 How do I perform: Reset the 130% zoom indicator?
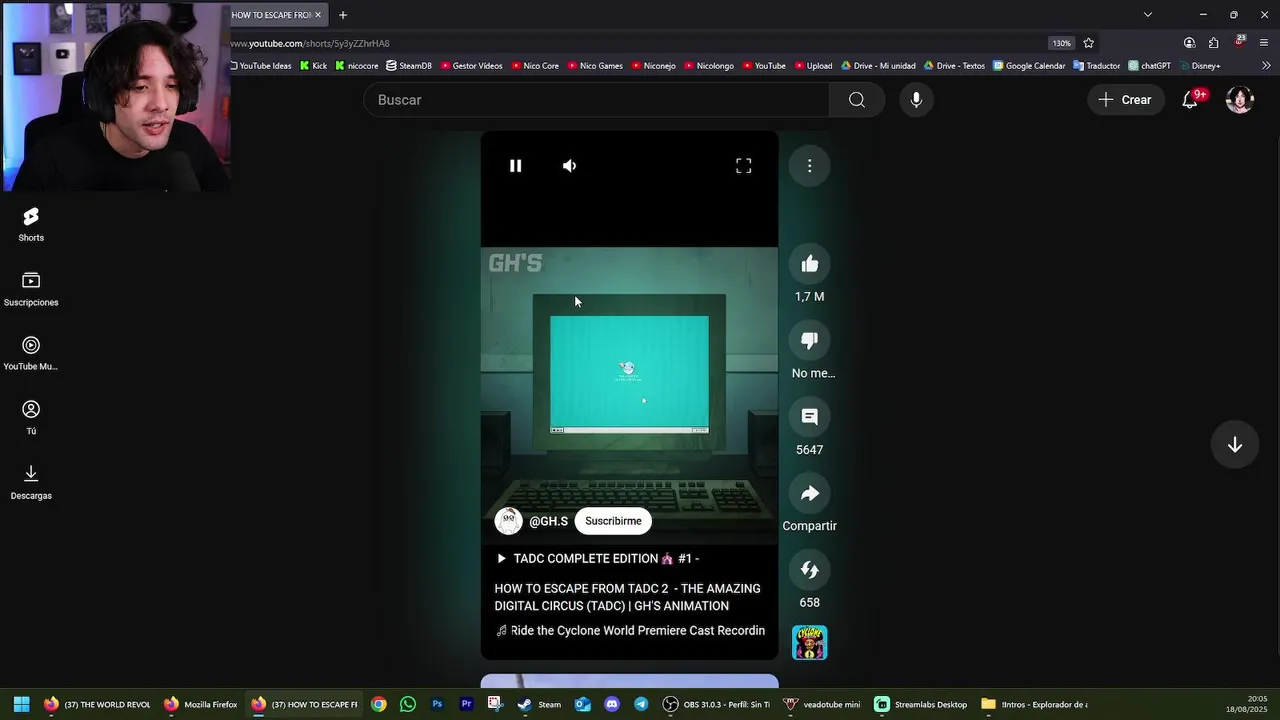coord(1061,43)
